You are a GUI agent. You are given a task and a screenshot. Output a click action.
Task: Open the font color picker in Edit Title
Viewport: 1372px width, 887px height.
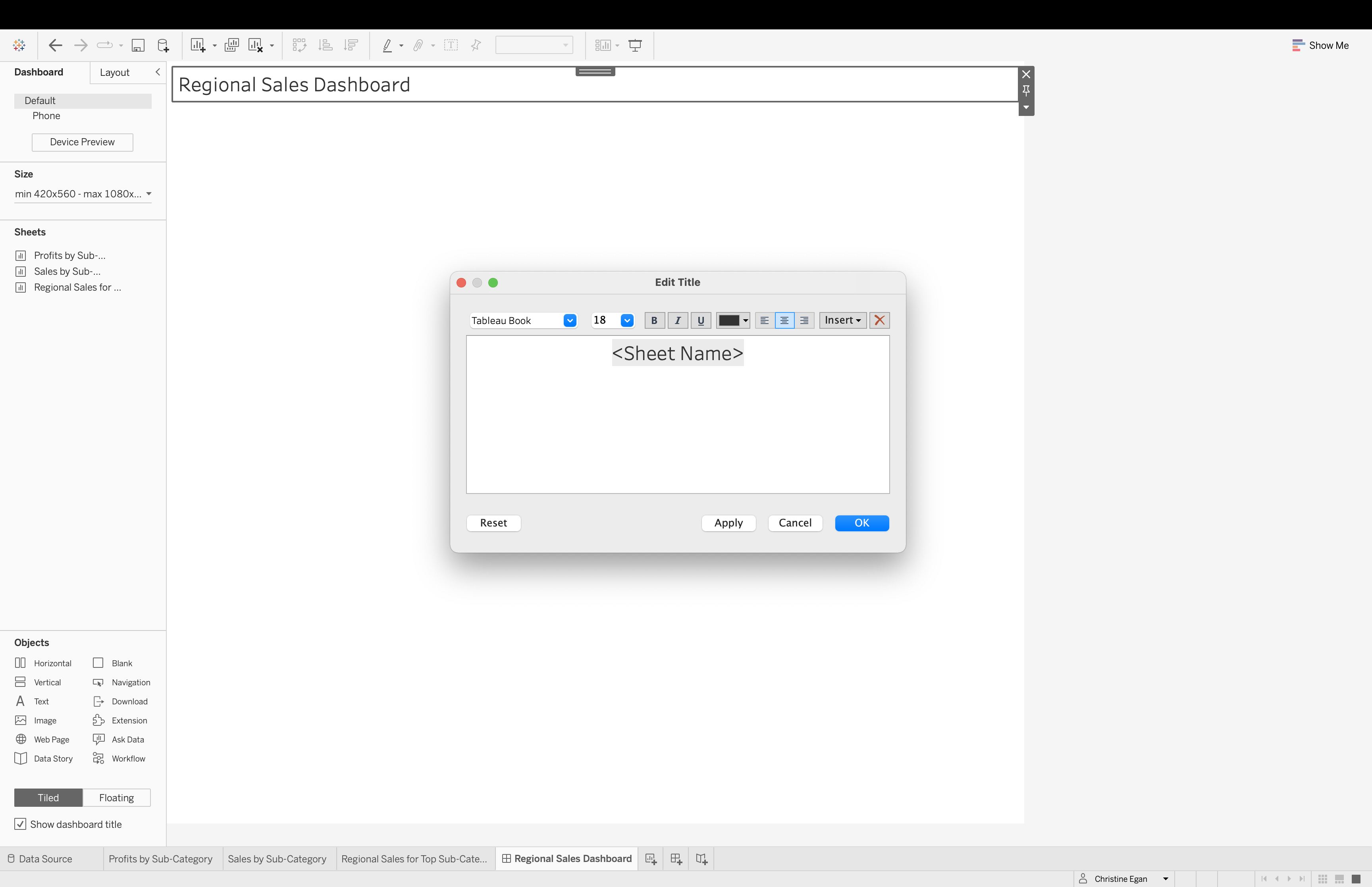pyautogui.click(x=733, y=320)
